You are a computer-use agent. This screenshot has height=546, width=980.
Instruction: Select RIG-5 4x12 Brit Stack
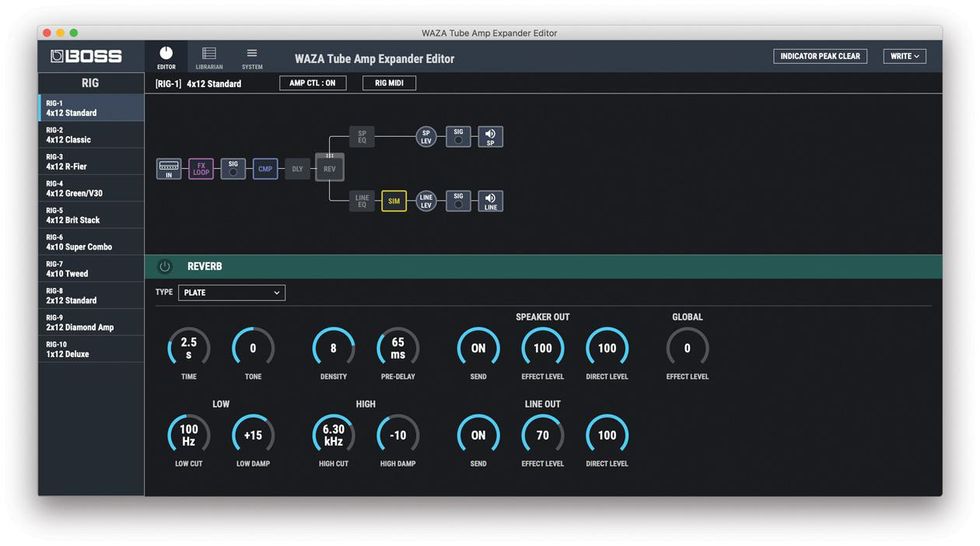tap(91, 215)
